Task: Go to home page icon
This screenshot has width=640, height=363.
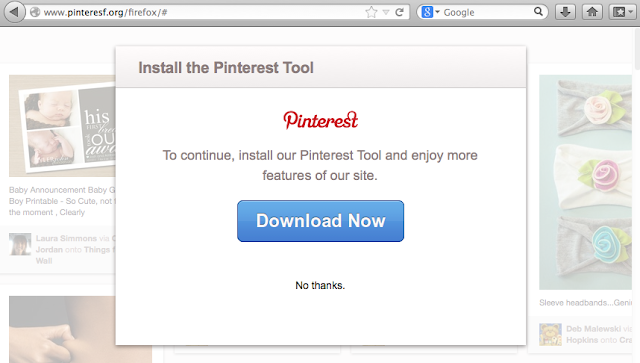Action: [x=592, y=12]
